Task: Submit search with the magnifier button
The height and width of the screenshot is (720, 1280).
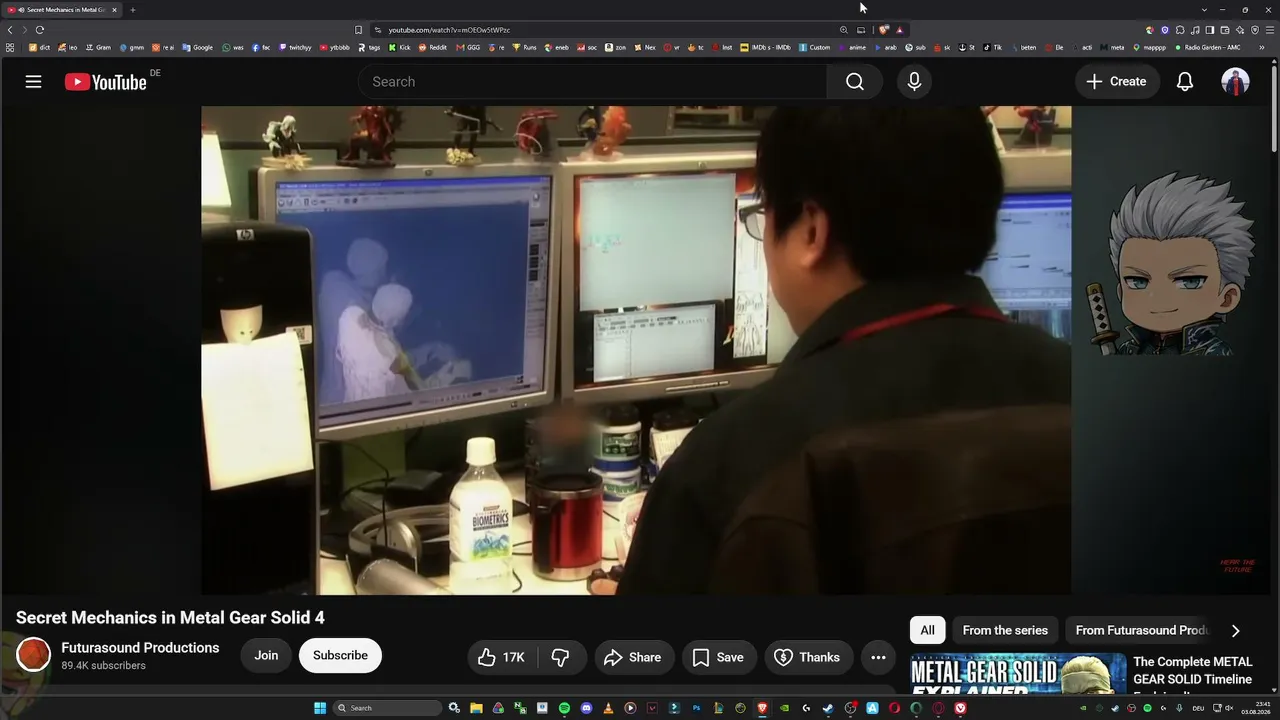Action: pos(855,82)
